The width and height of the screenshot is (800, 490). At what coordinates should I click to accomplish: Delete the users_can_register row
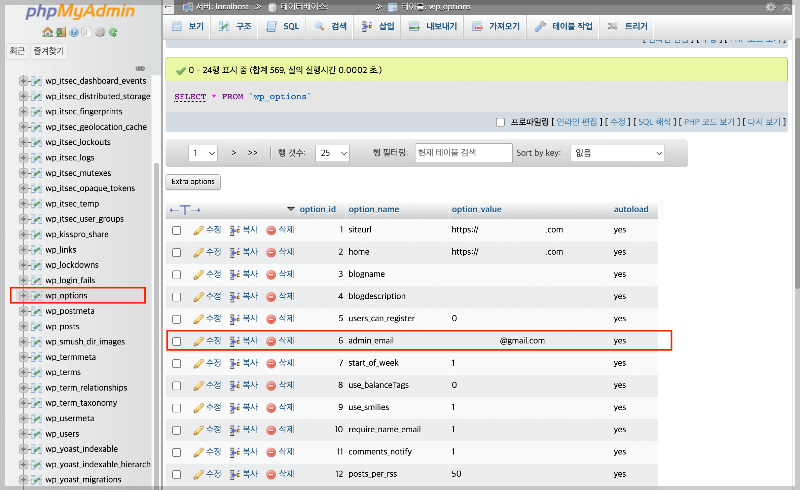click(x=281, y=319)
